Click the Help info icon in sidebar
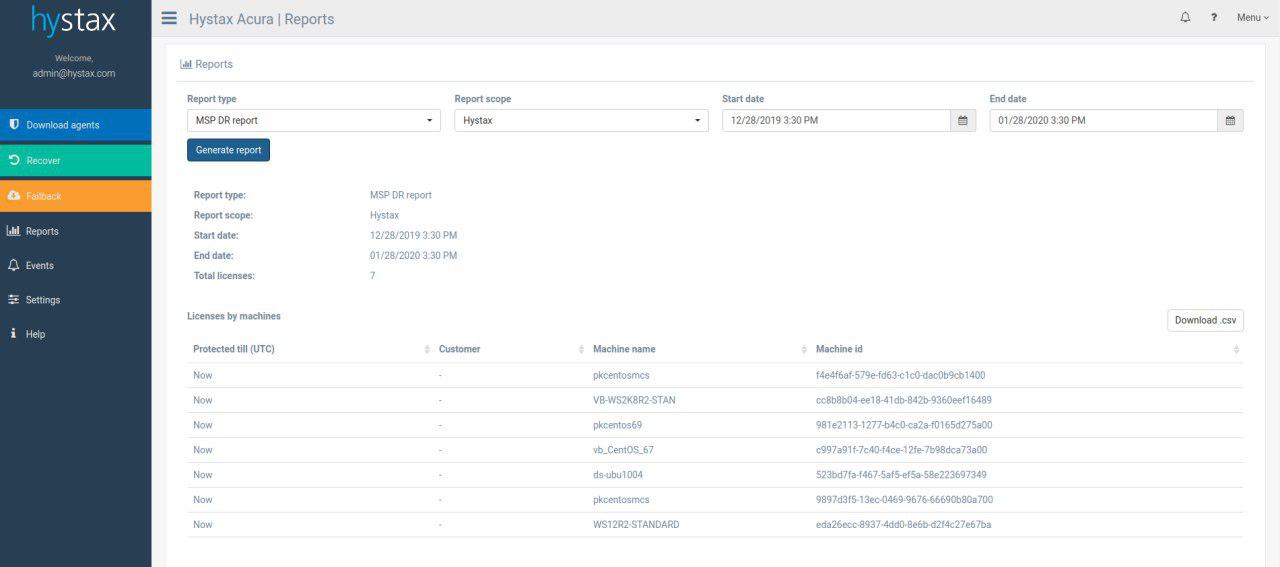This screenshot has height=567, width=1280. [x=13, y=334]
